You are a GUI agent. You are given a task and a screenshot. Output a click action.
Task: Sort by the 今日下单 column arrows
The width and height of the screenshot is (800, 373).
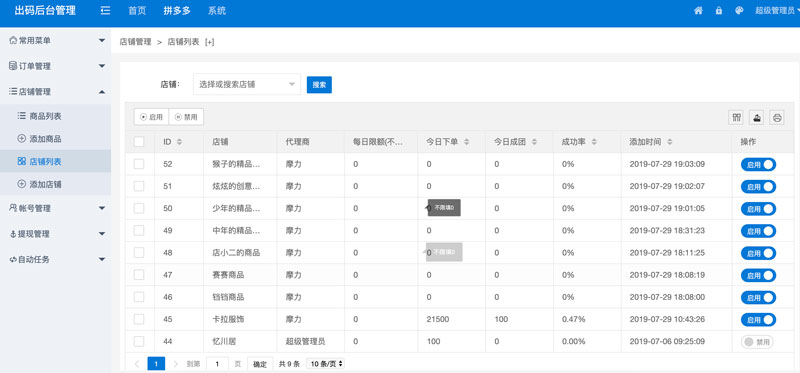466,142
